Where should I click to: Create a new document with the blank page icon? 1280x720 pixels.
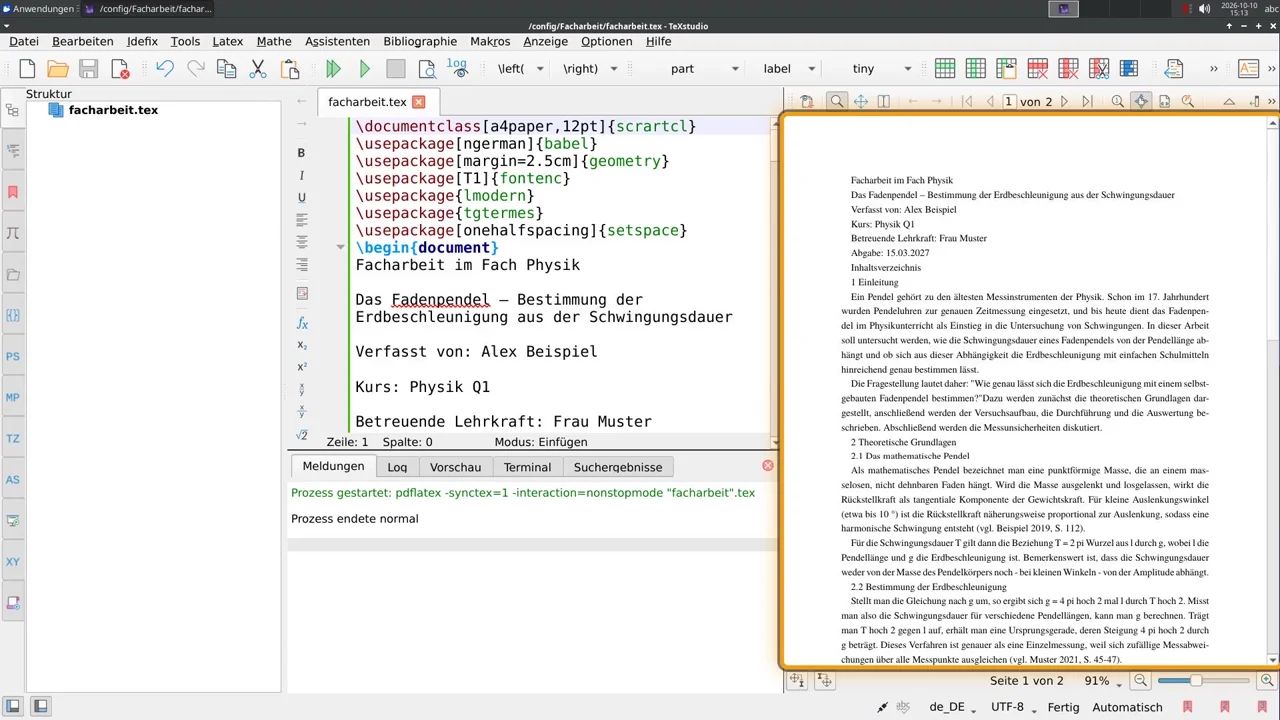[27, 69]
